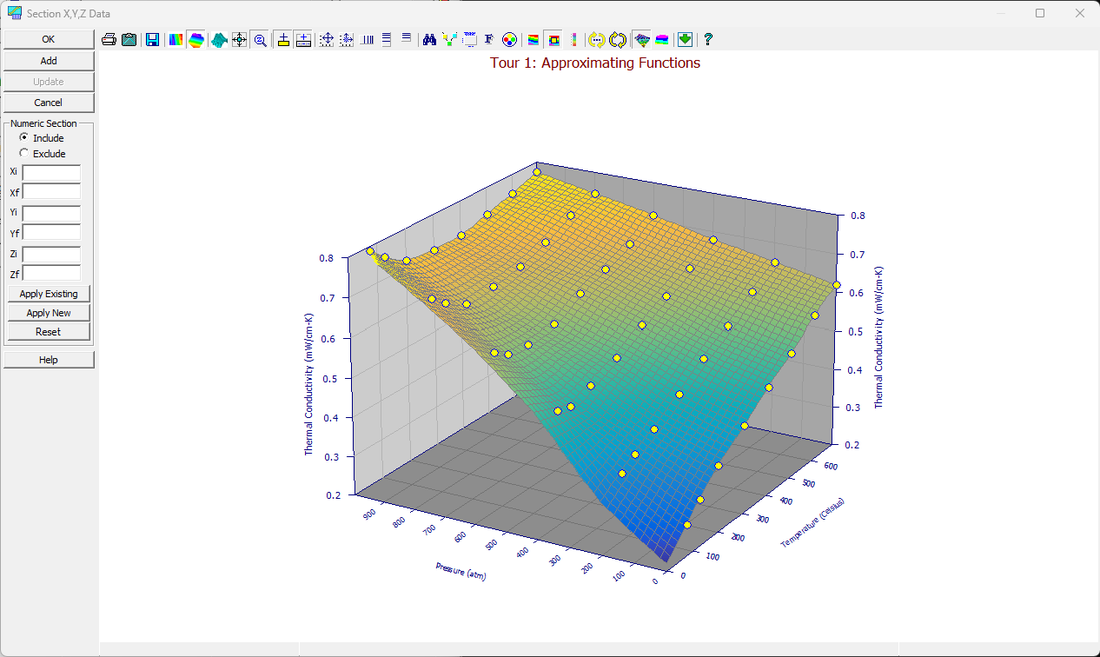
Task: Click the bold F font icon
Action: point(489,40)
